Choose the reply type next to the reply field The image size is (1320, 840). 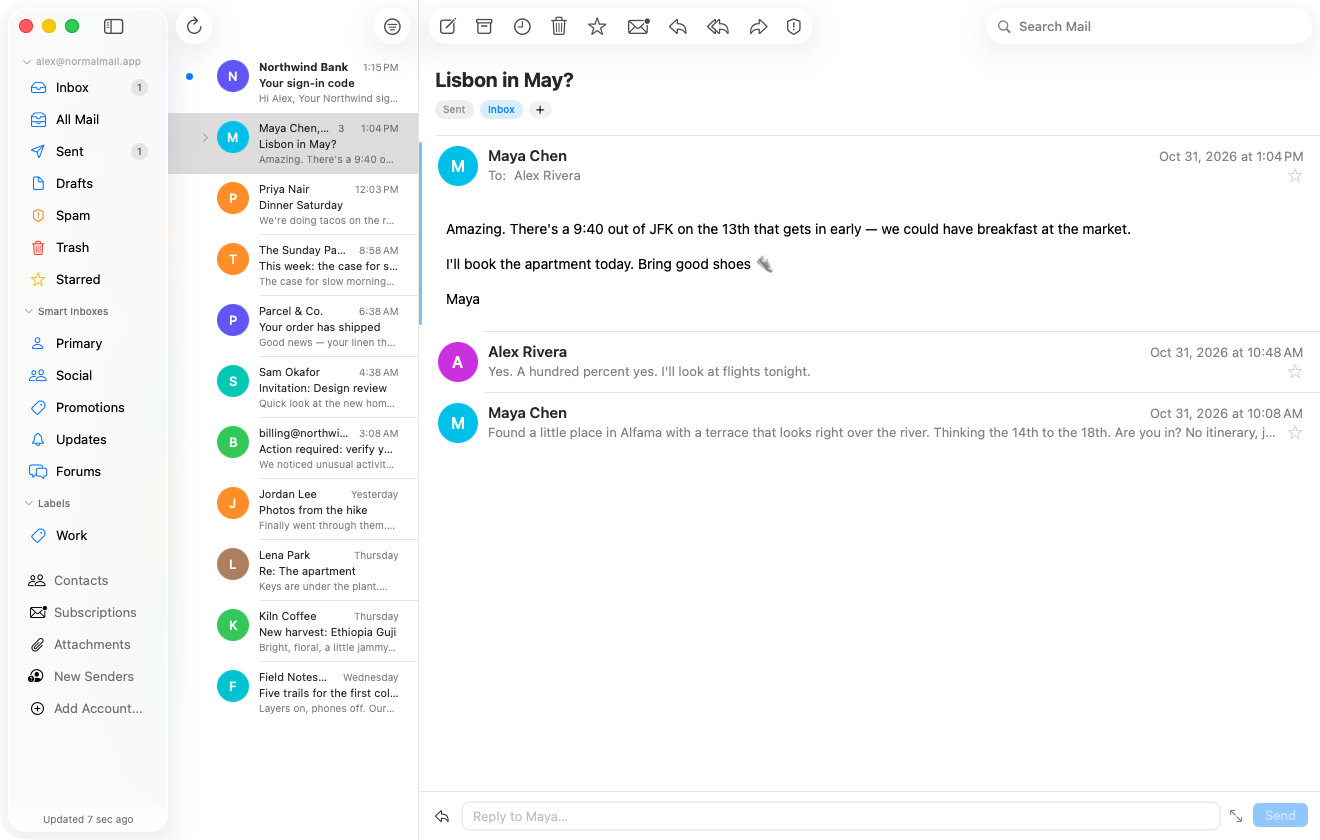click(442, 816)
